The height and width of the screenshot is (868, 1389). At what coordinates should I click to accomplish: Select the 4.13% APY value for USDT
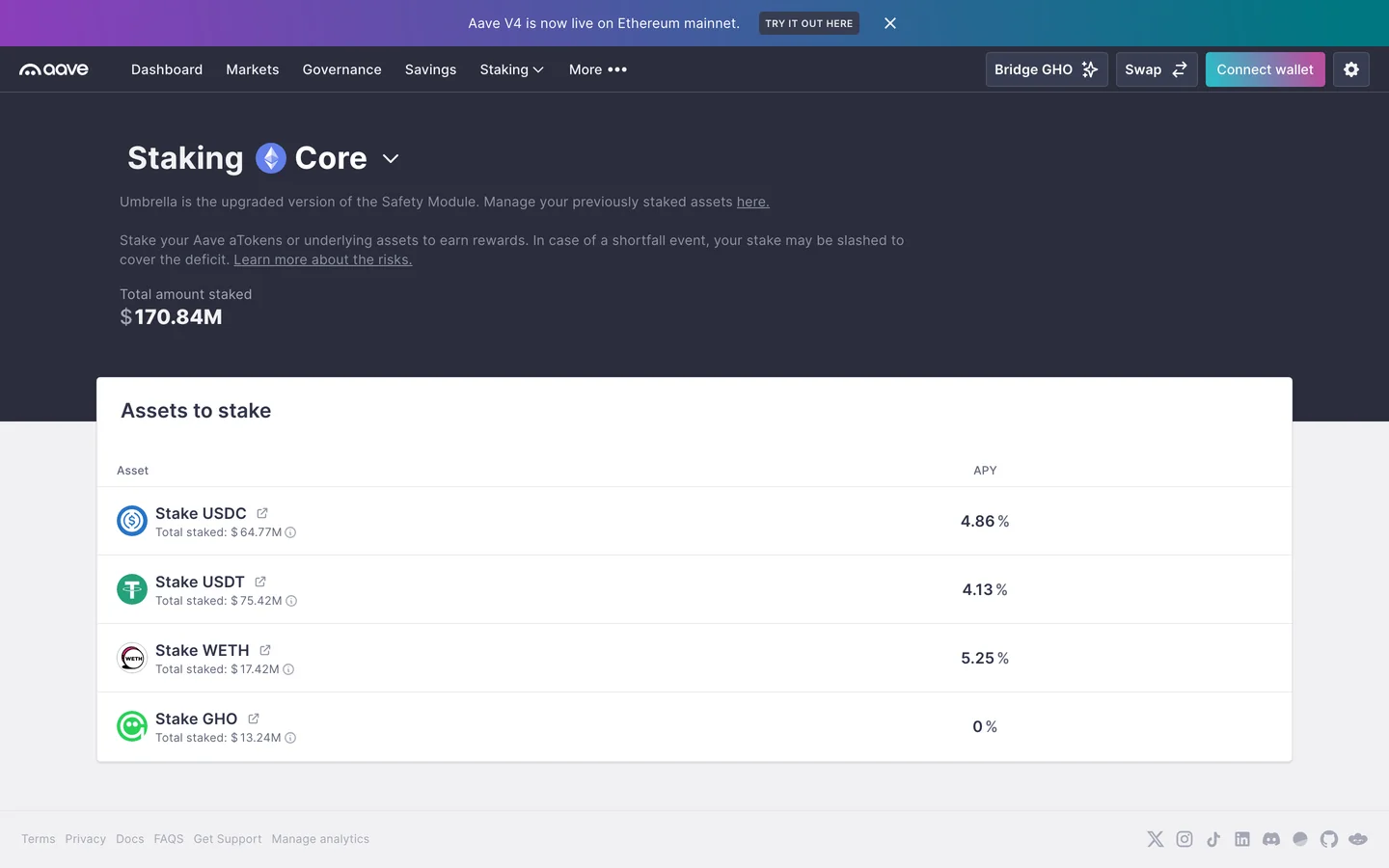click(985, 589)
